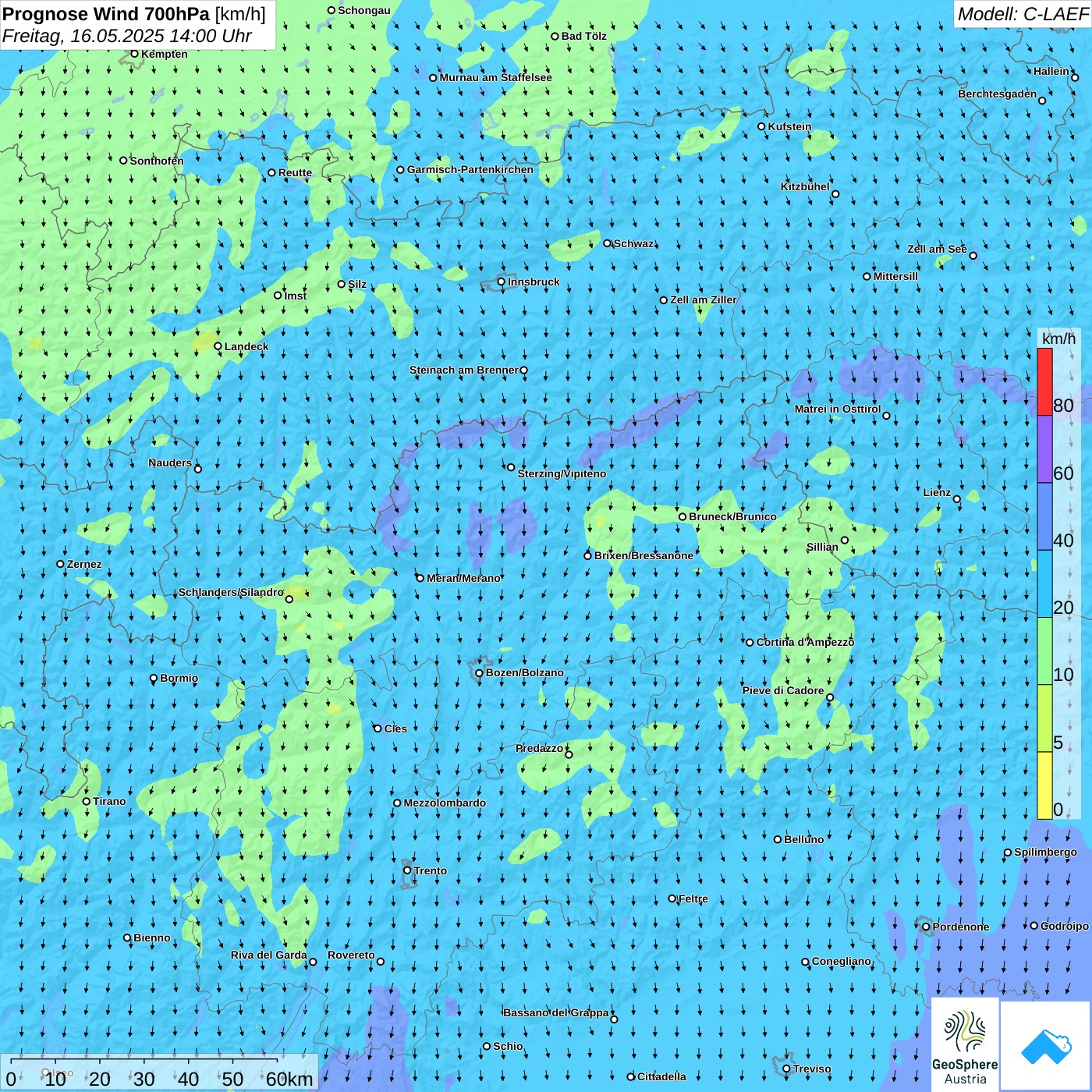This screenshot has height=1092, width=1092.
Task: Click the '60km' scale bar label
Action: [289, 1080]
